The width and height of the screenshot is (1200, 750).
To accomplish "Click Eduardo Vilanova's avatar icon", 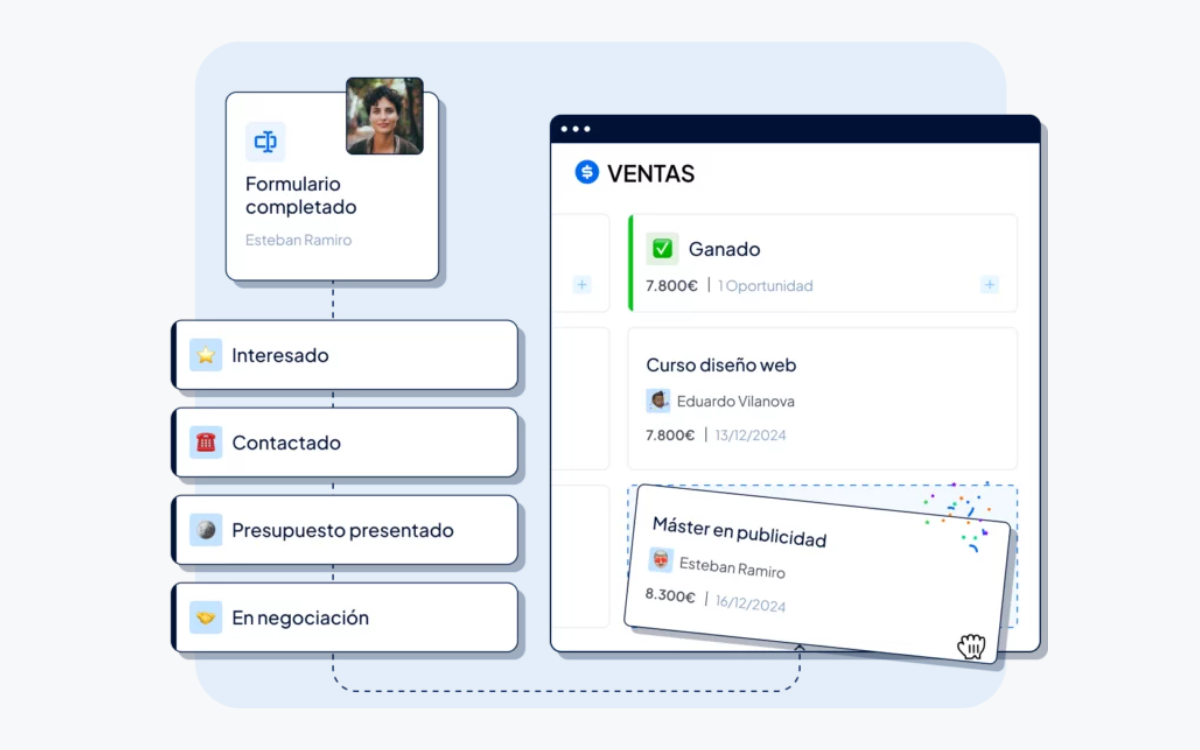I will click(x=658, y=401).
